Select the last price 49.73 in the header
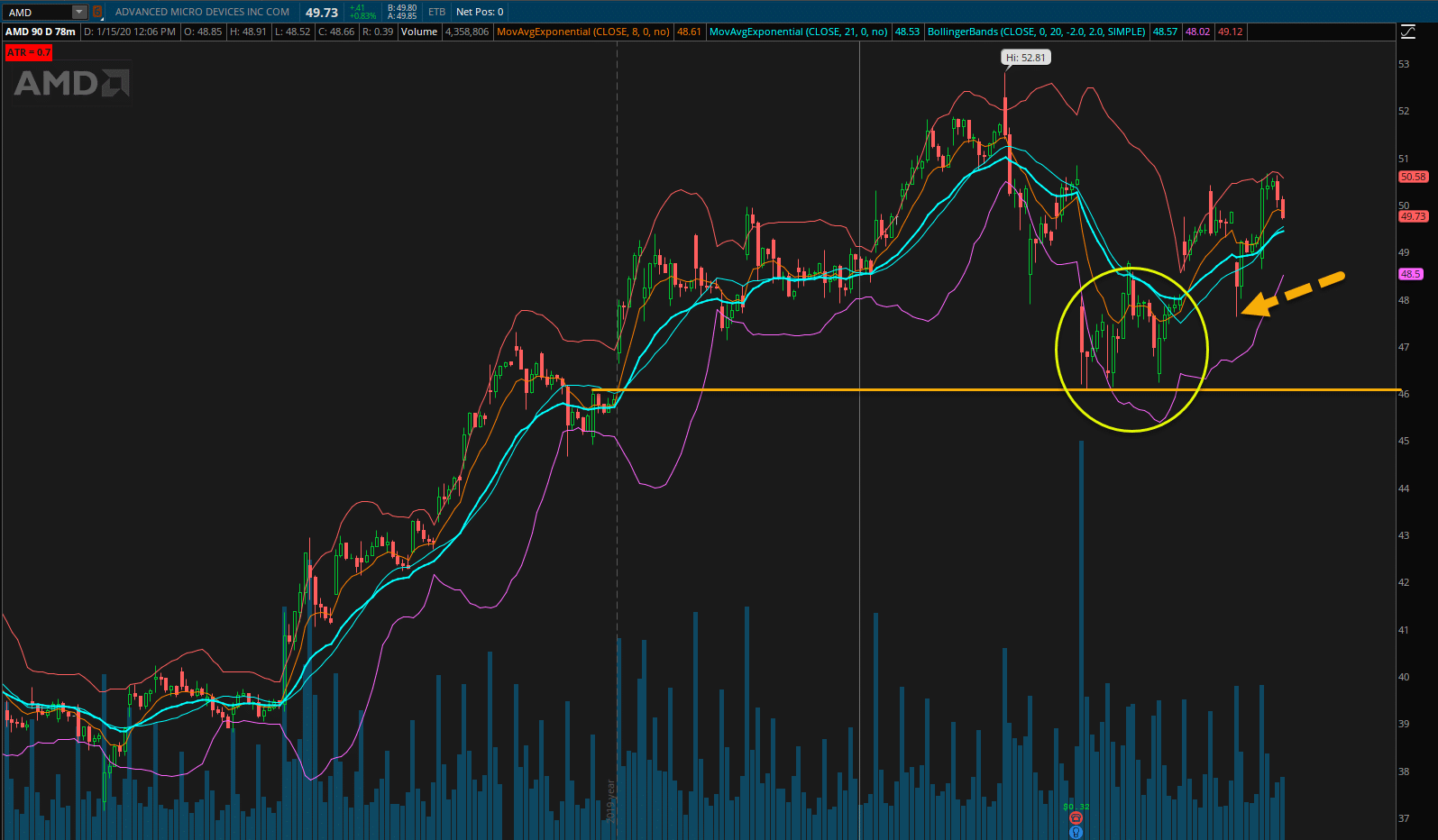Image resolution: width=1438 pixels, height=840 pixels. (x=322, y=13)
